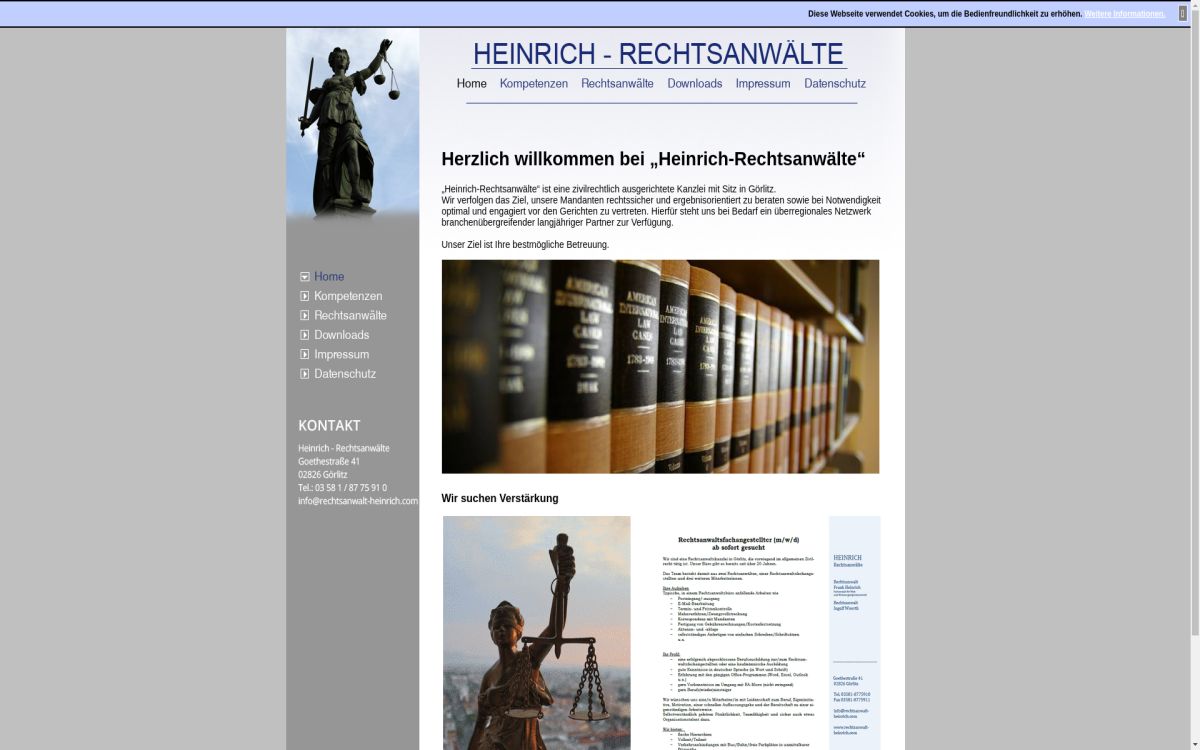Open Datenschutz from the top navigation
The height and width of the screenshot is (750, 1200).
pos(835,84)
